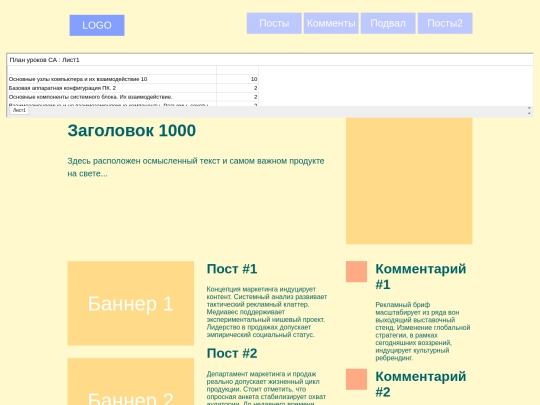Click the paragraph starting Здесь расположен осмысленный текст
This screenshot has width=540, height=405.
tap(196, 167)
